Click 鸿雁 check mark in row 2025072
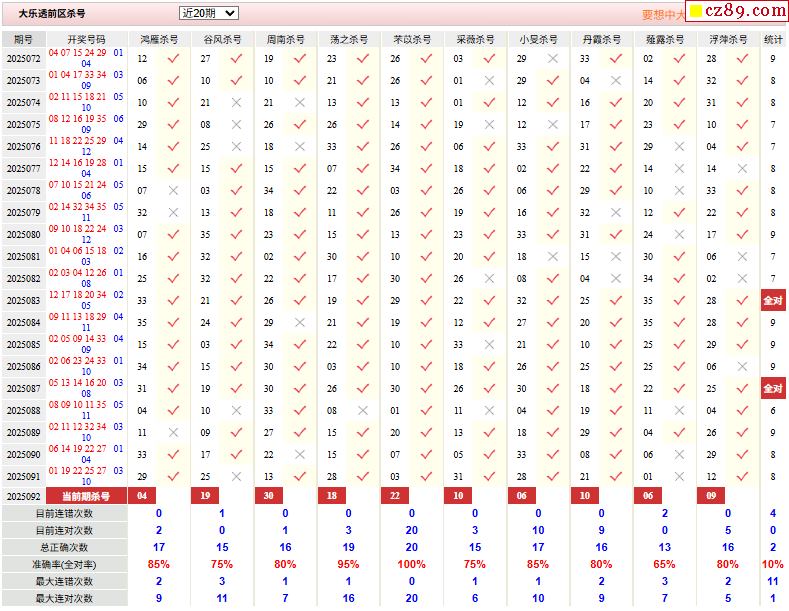Image resolution: width=789 pixels, height=611 pixels. tap(173, 58)
